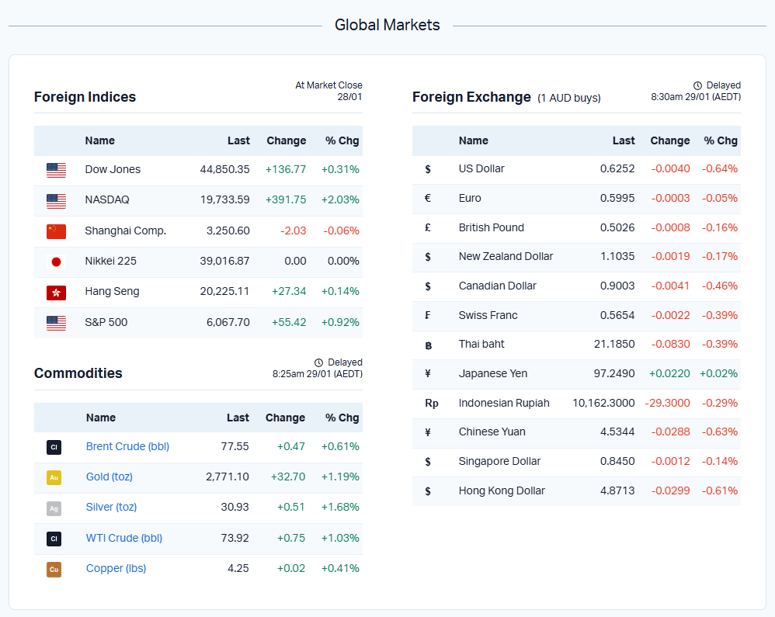775x617 pixels.
Task: Select the Swiss Franc name
Action: coord(488,315)
